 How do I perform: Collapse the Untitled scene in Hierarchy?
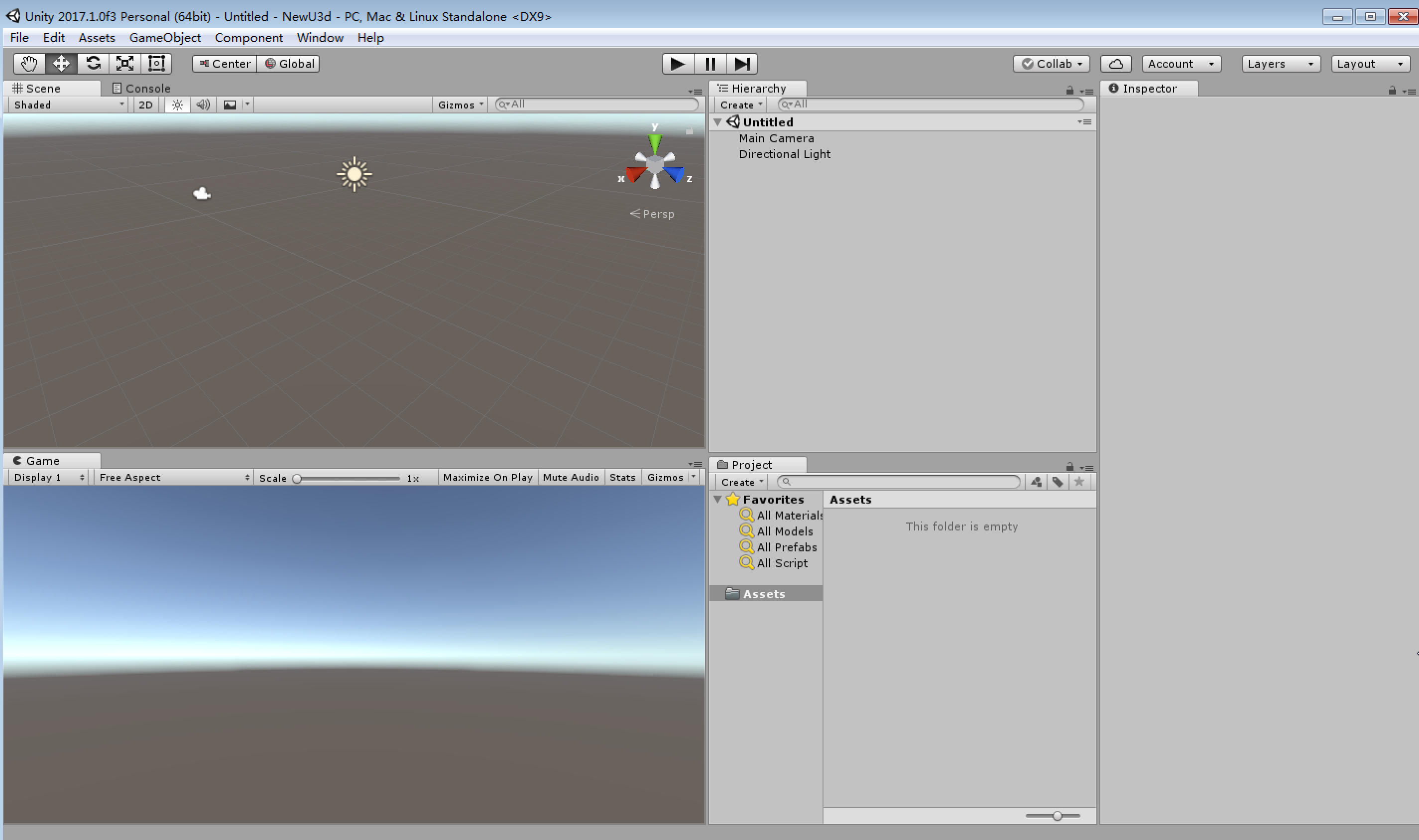click(717, 122)
